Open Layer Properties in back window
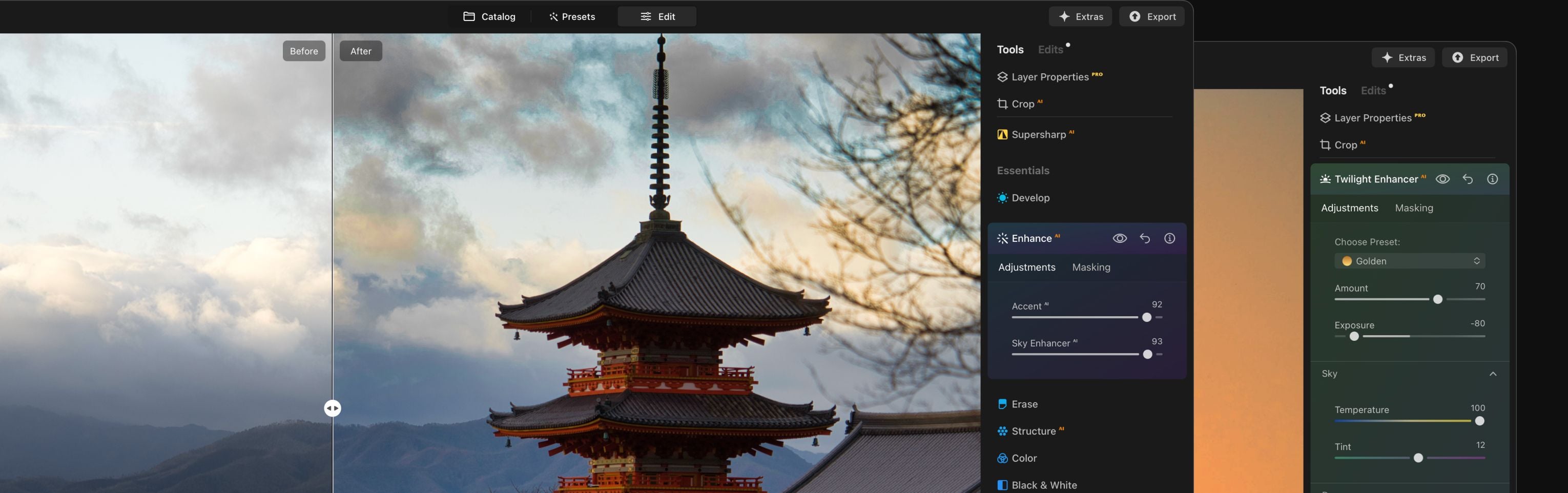Viewport: 1568px width, 493px height. (1373, 117)
